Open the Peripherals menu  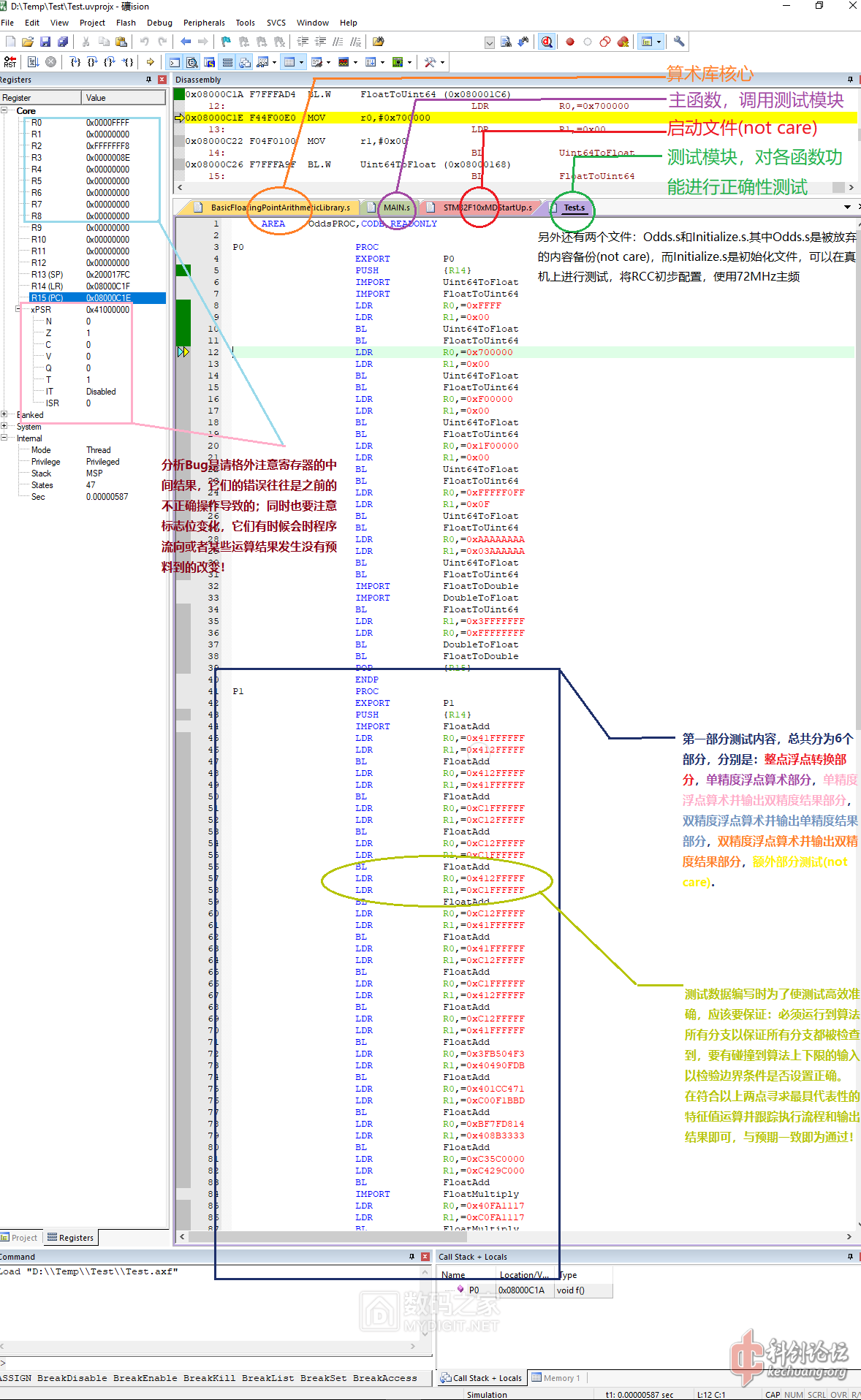click(x=204, y=23)
